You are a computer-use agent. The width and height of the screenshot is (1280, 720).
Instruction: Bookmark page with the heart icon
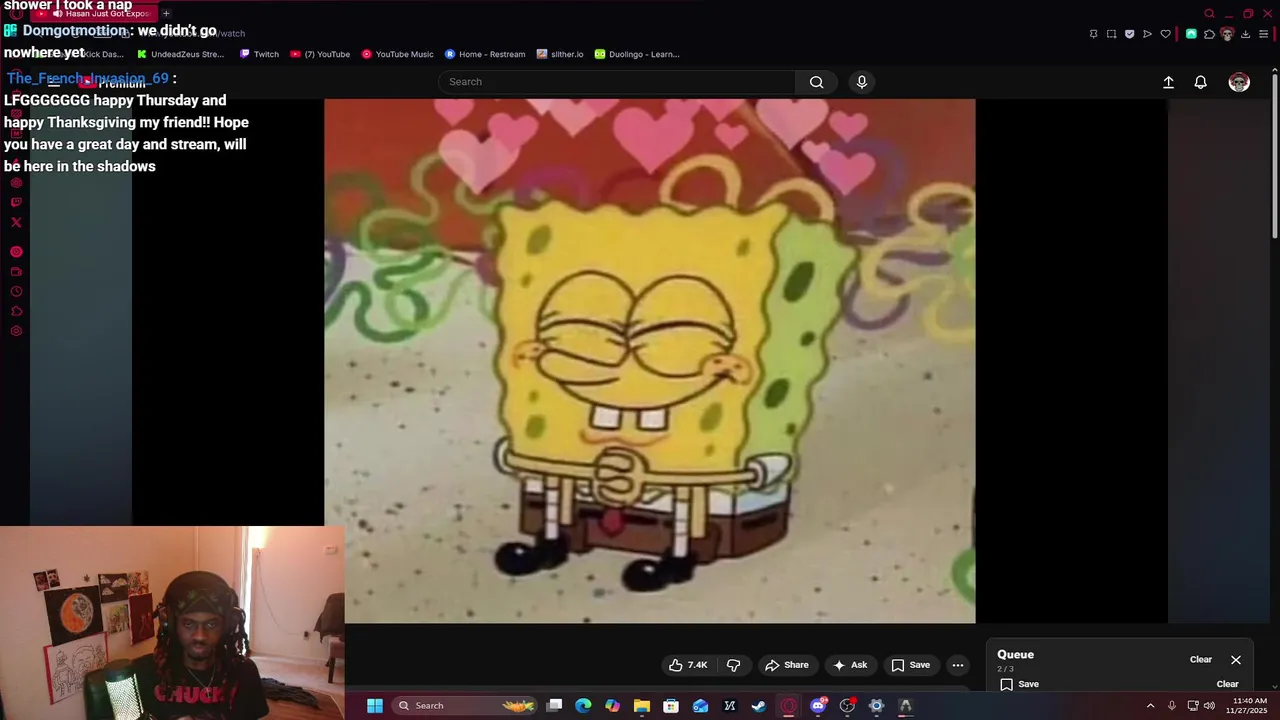click(x=1165, y=34)
